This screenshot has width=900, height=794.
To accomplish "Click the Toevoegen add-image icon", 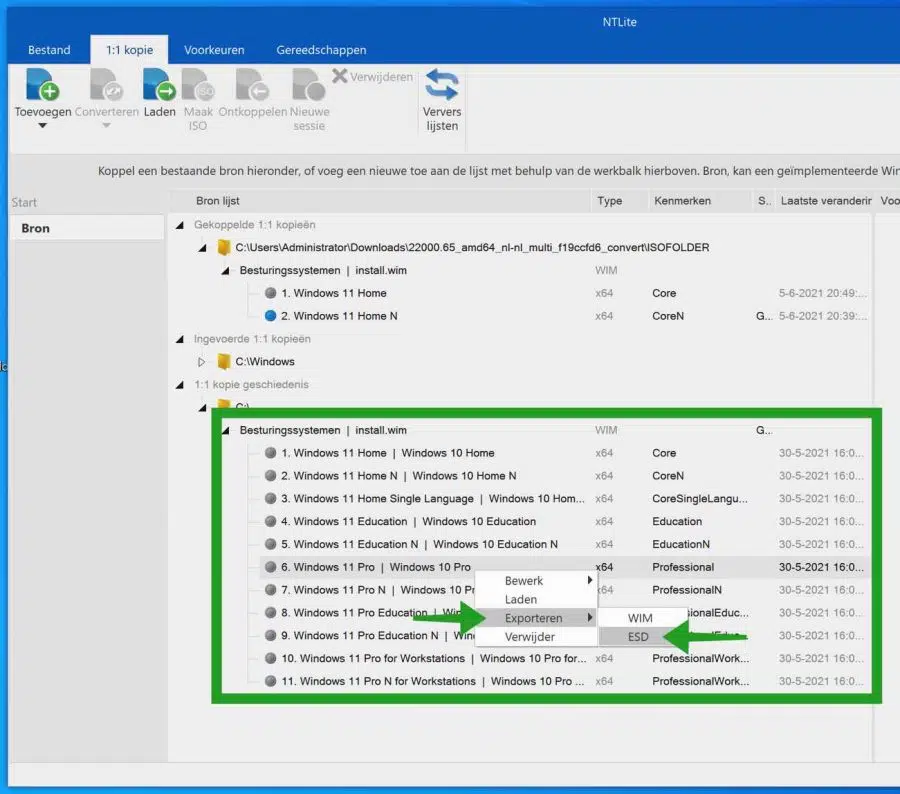I will (42, 84).
